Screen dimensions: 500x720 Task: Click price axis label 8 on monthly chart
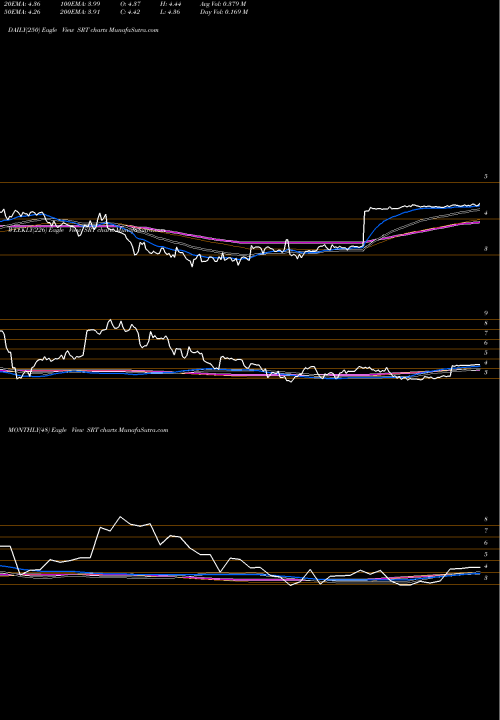485,519
